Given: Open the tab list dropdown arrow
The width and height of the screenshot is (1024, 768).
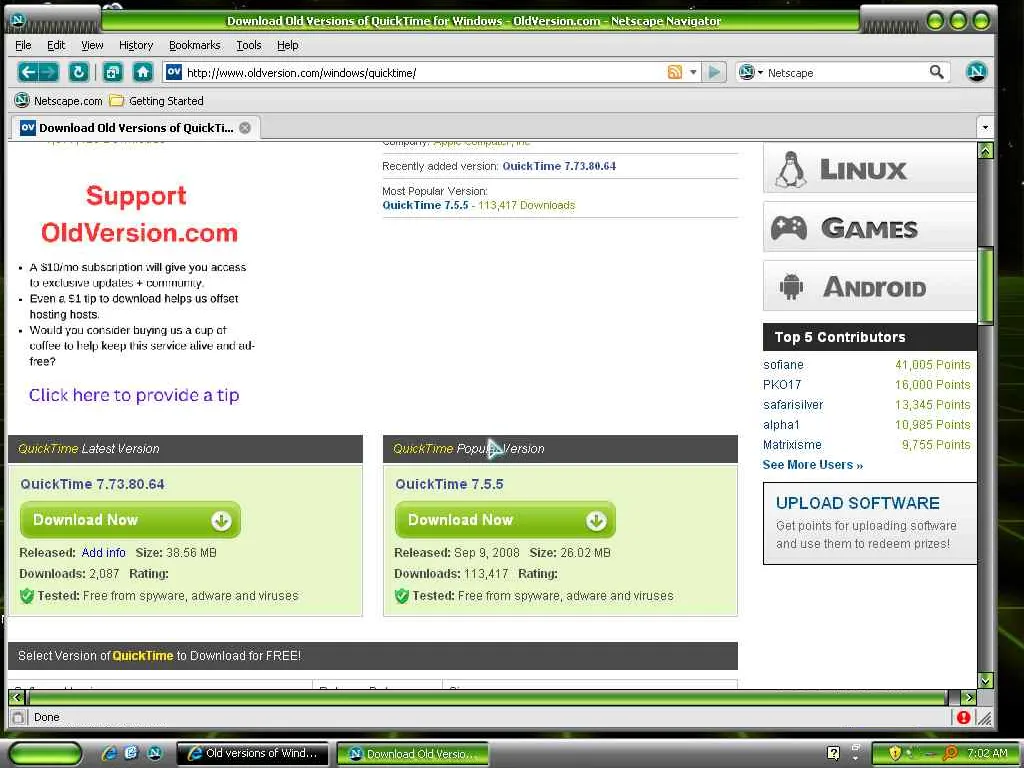Looking at the screenshot, I should click(985, 127).
